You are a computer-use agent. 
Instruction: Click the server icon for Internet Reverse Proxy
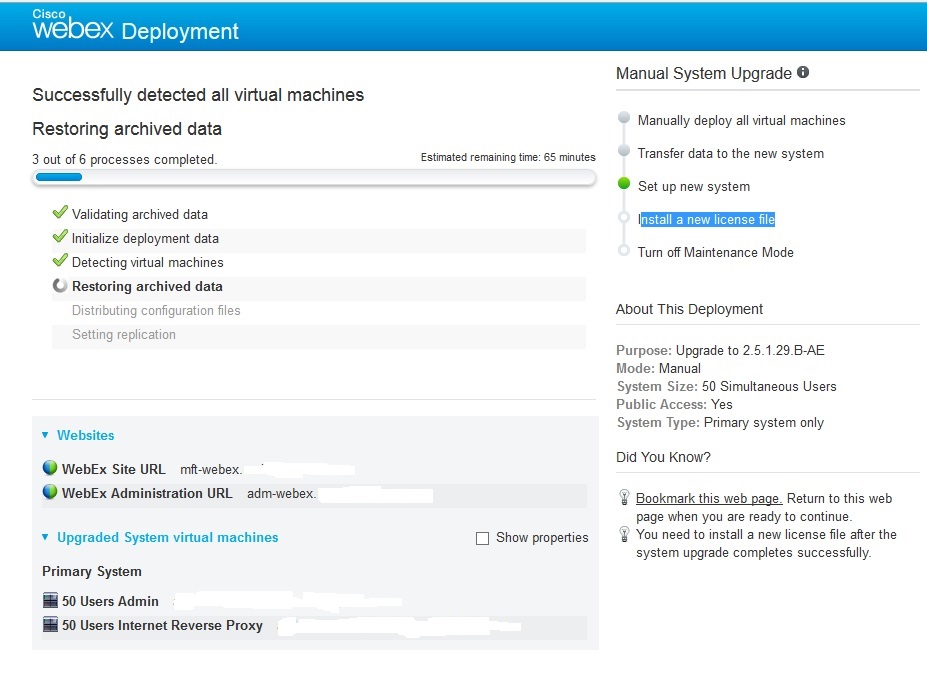(x=50, y=624)
